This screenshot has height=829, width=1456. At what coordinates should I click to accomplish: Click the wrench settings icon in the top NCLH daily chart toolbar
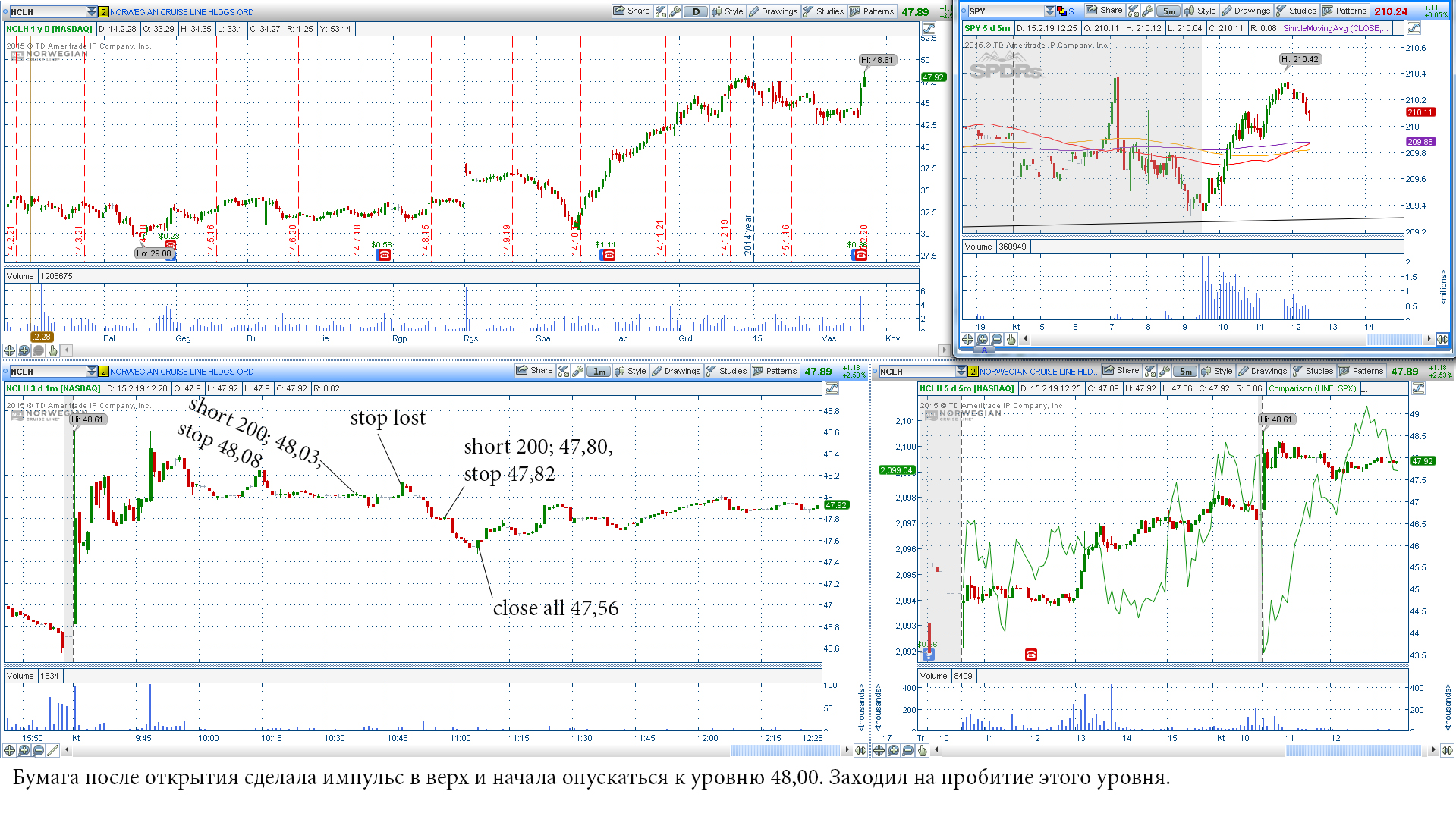(x=675, y=11)
